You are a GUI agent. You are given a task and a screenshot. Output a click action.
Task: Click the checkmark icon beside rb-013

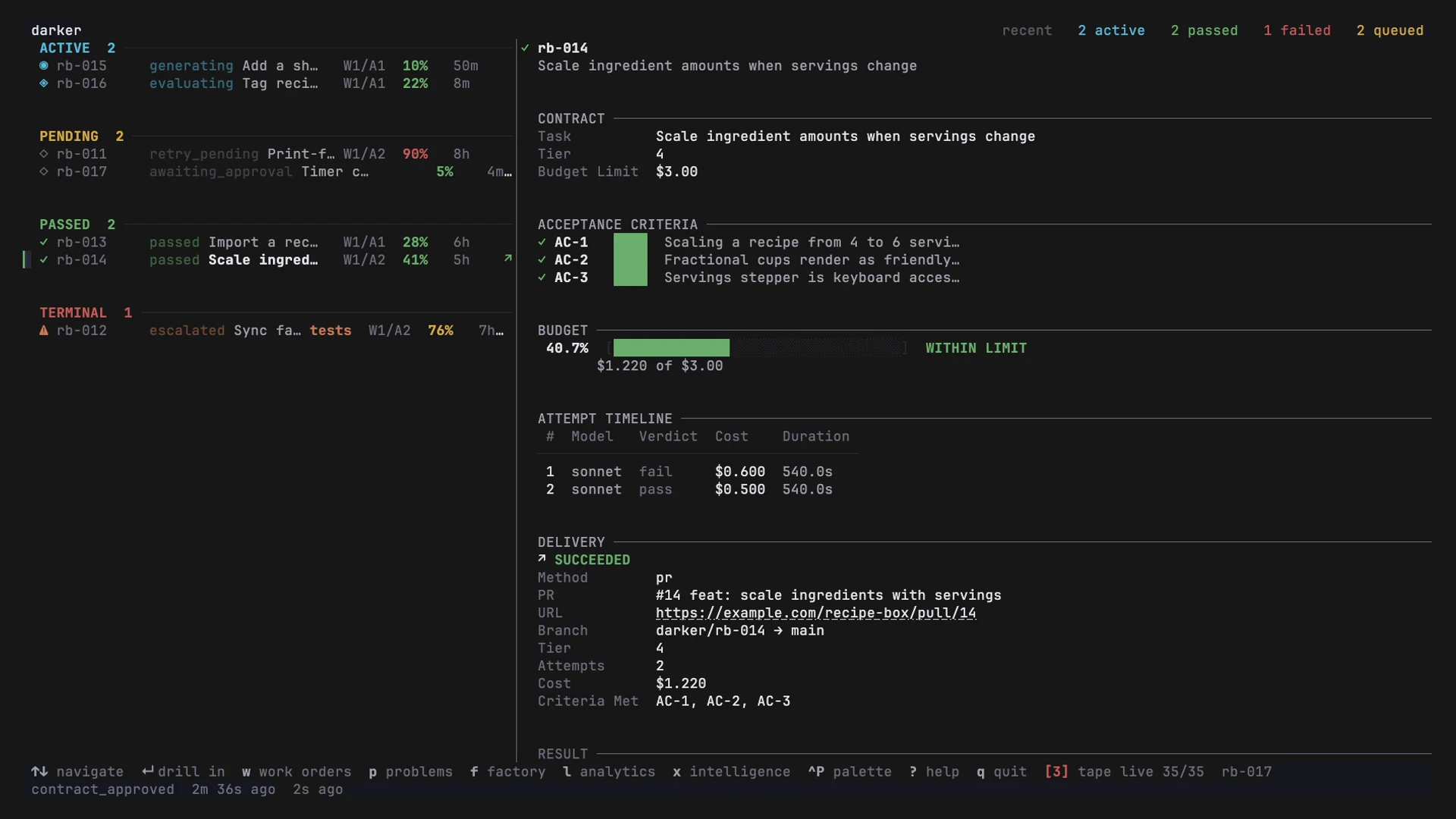coord(44,243)
